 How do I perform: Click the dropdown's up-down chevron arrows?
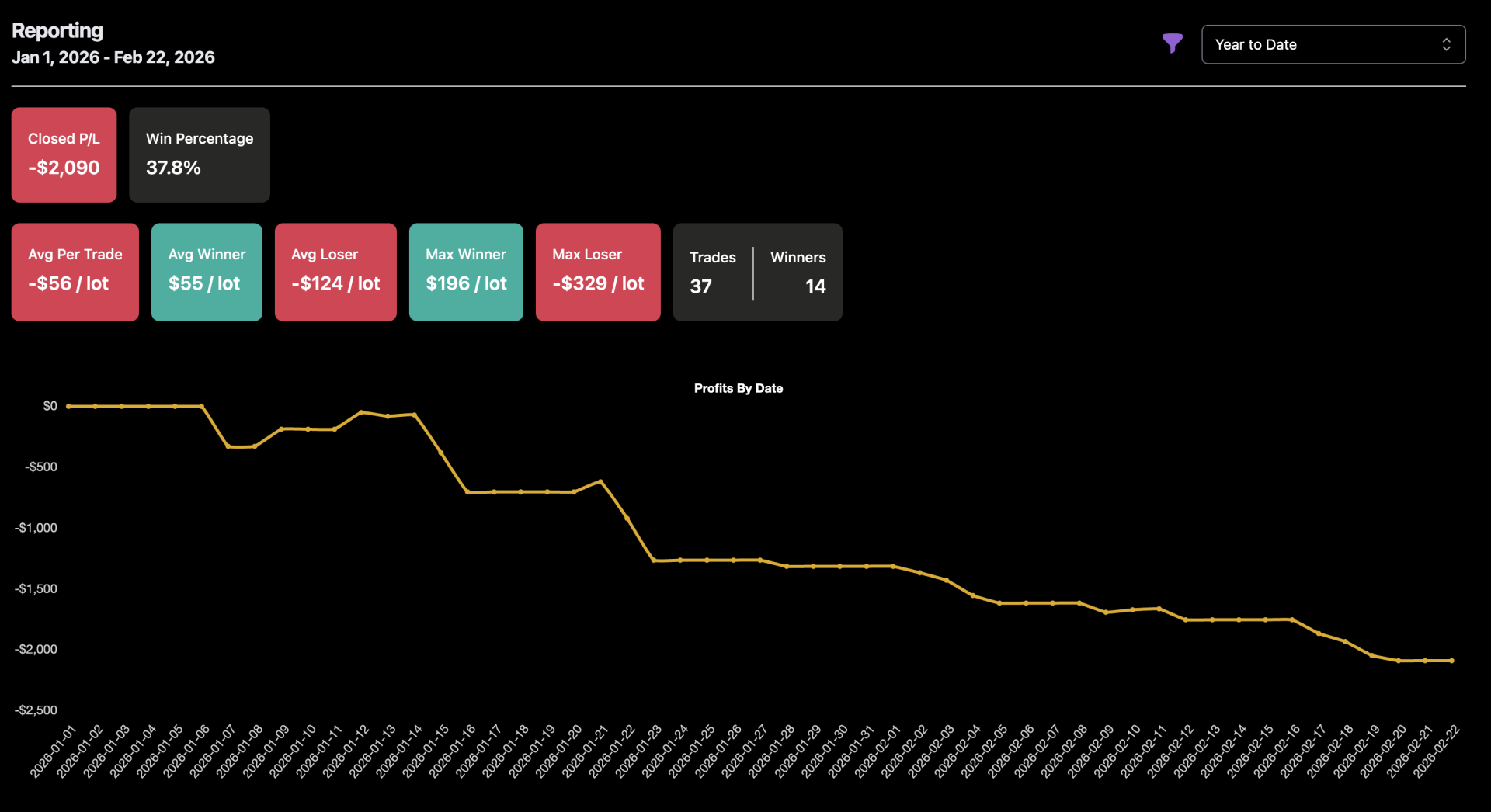(1446, 44)
